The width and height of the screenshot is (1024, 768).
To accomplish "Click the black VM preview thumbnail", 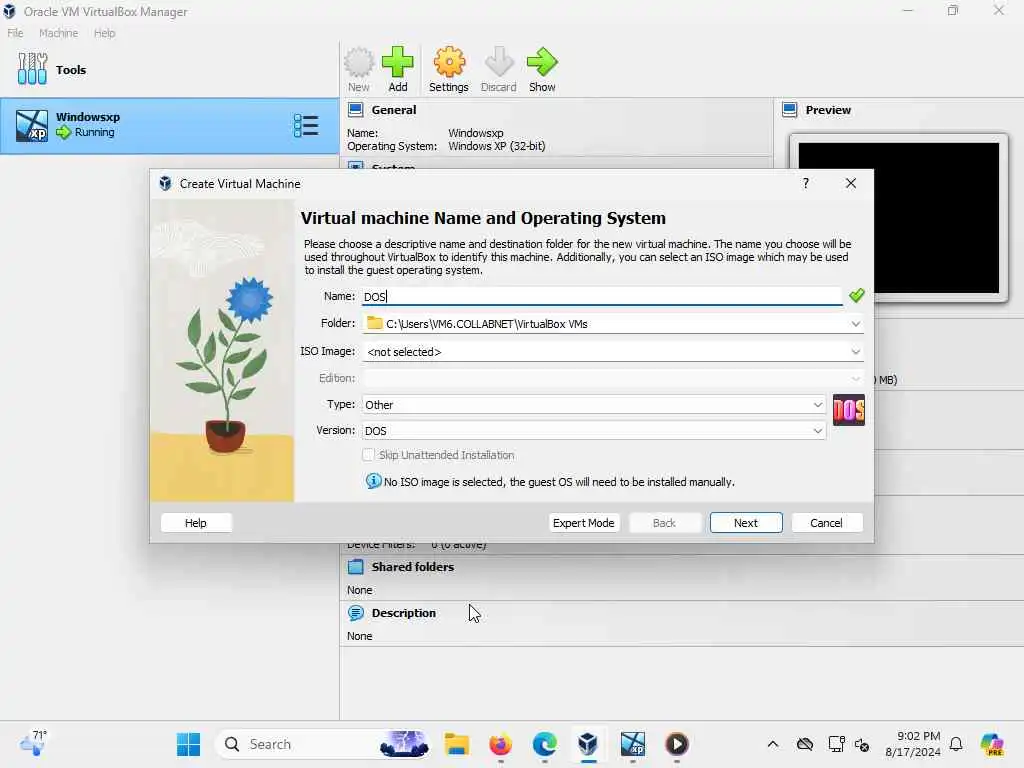I will pos(899,218).
